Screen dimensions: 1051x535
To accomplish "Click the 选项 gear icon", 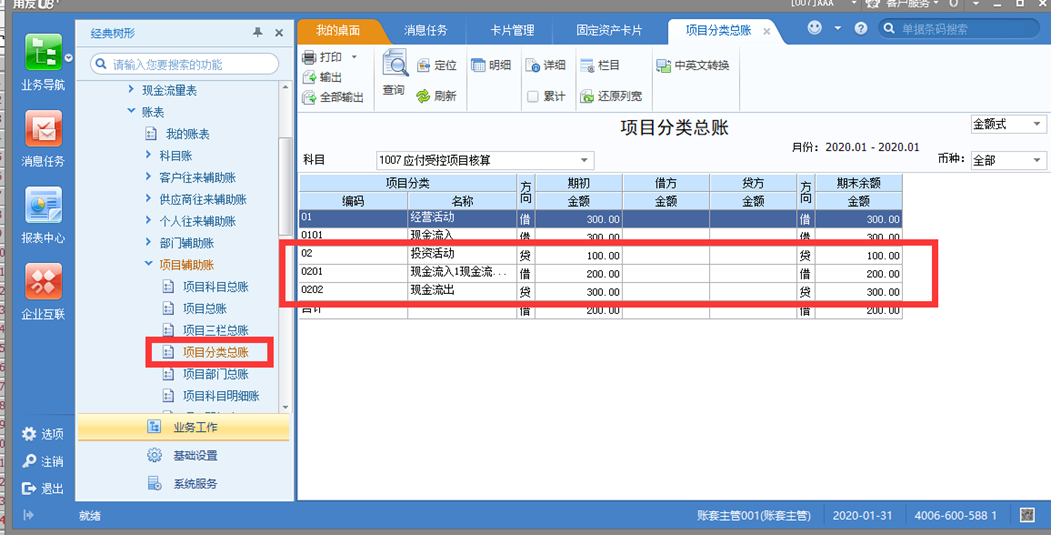I will (29, 434).
